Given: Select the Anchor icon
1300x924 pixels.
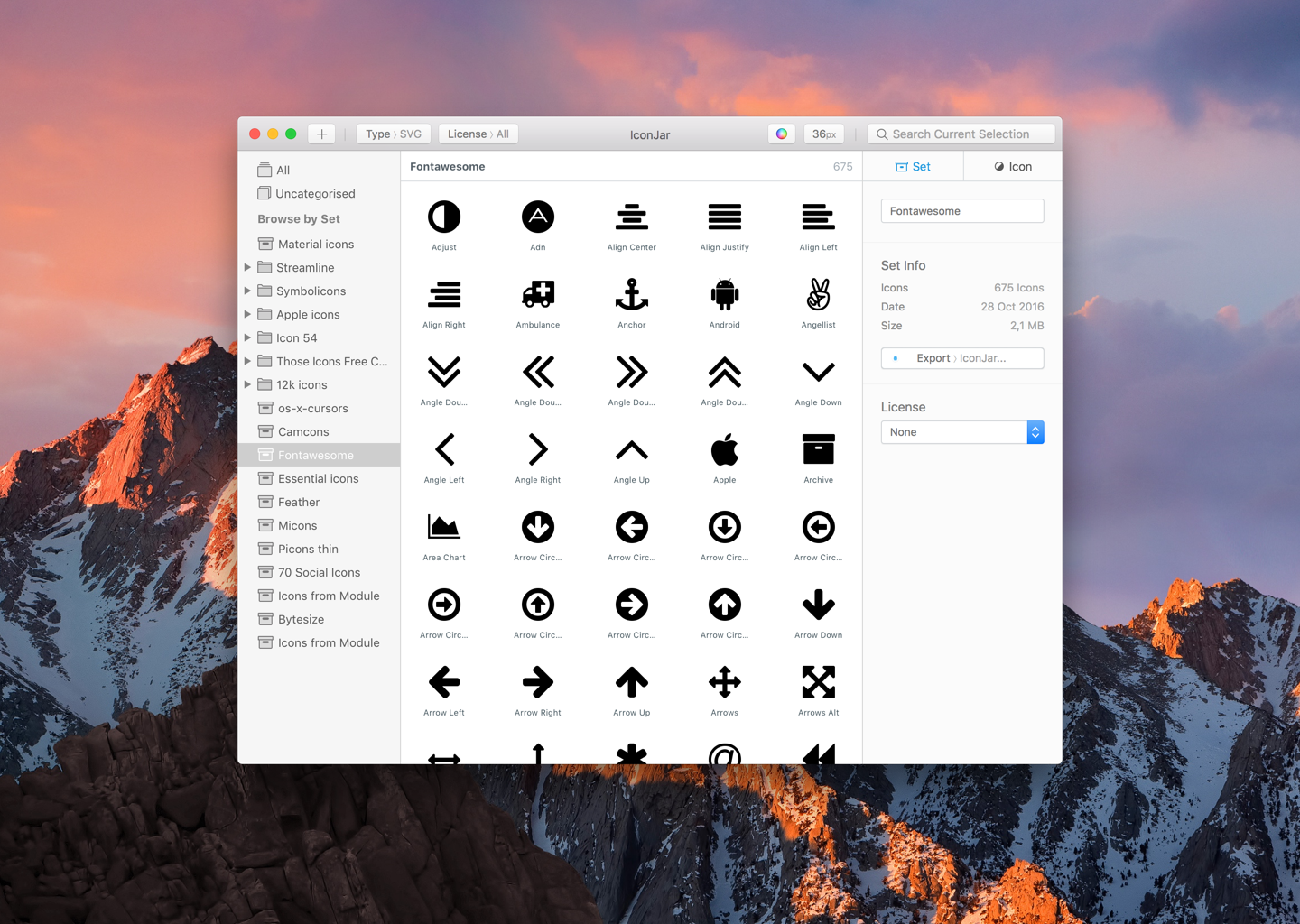Looking at the screenshot, I should [632, 295].
